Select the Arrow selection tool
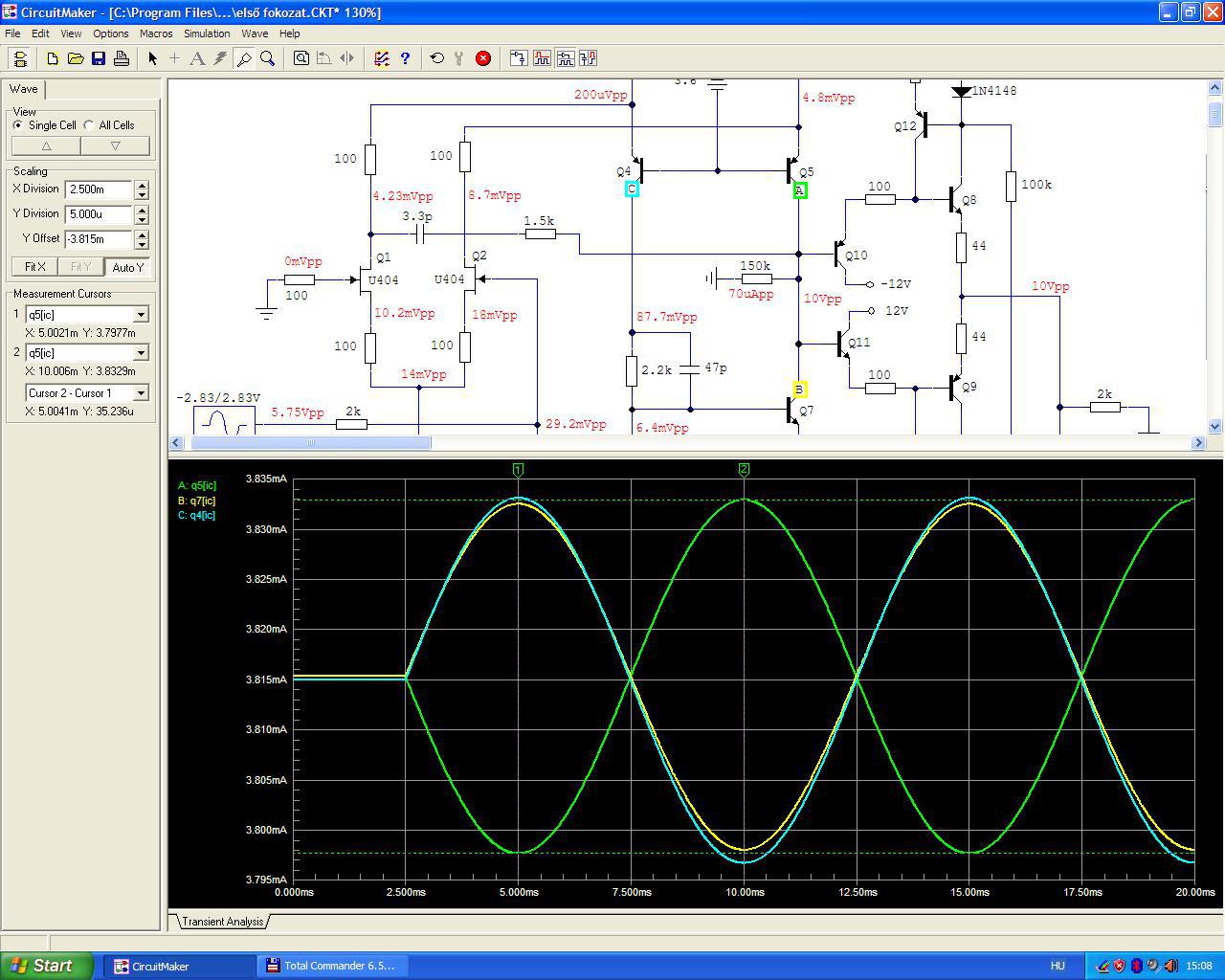The width and height of the screenshot is (1225, 980). click(x=152, y=58)
